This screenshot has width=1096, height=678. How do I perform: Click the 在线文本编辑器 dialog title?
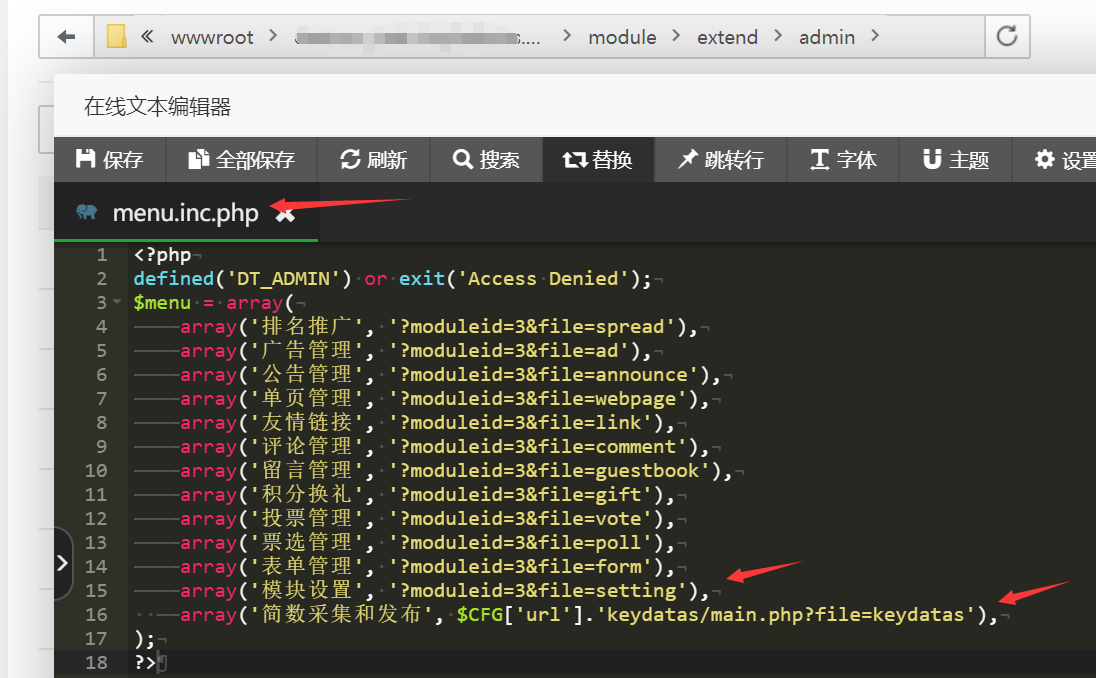(x=157, y=107)
